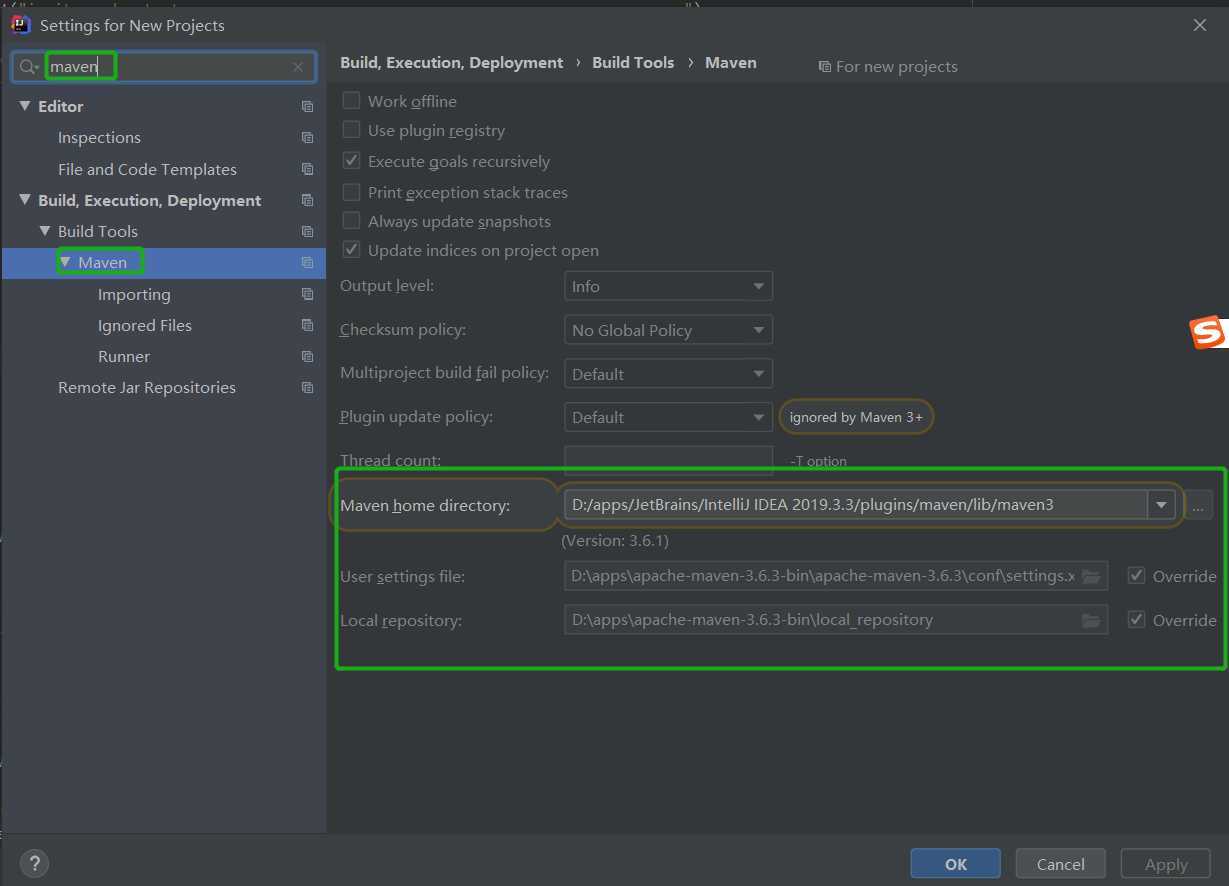Image resolution: width=1229 pixels, height=886 pixels.
Task: Open the Plugin update policy dropdown
Action: point(668,417)
